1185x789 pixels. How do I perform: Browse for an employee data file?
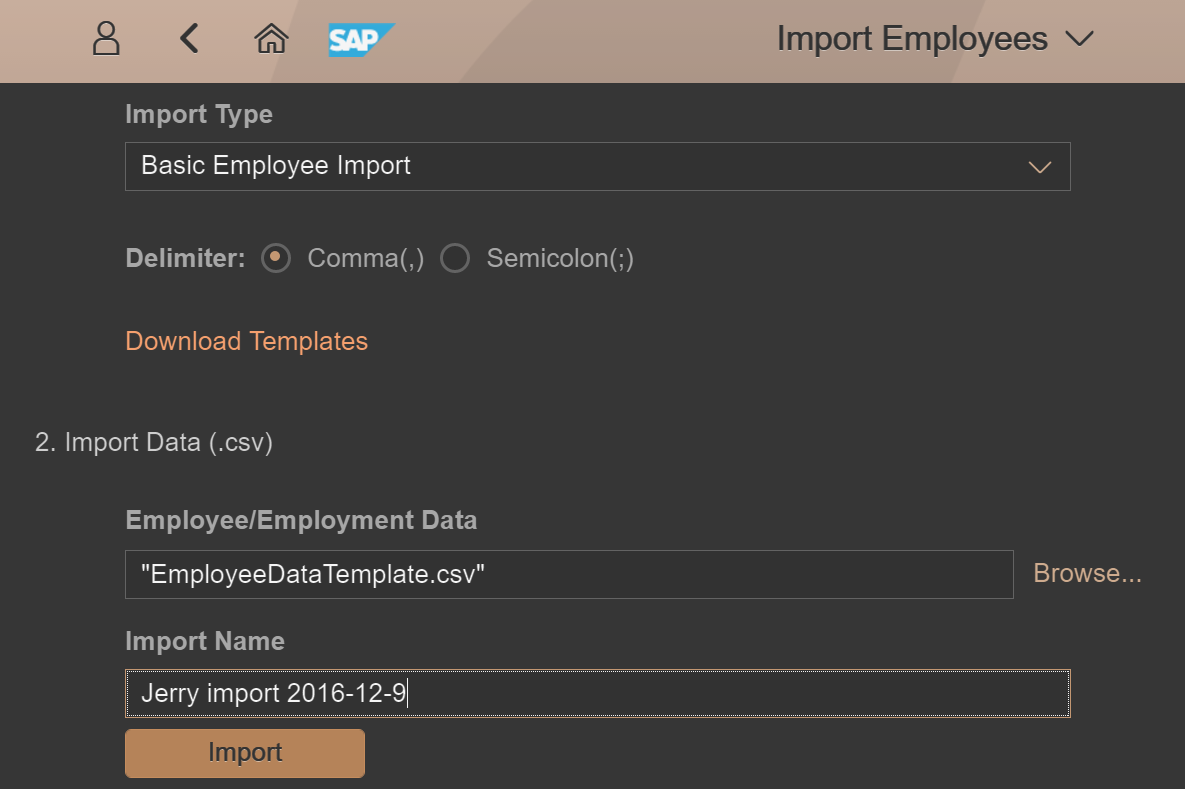(1087, 574)
